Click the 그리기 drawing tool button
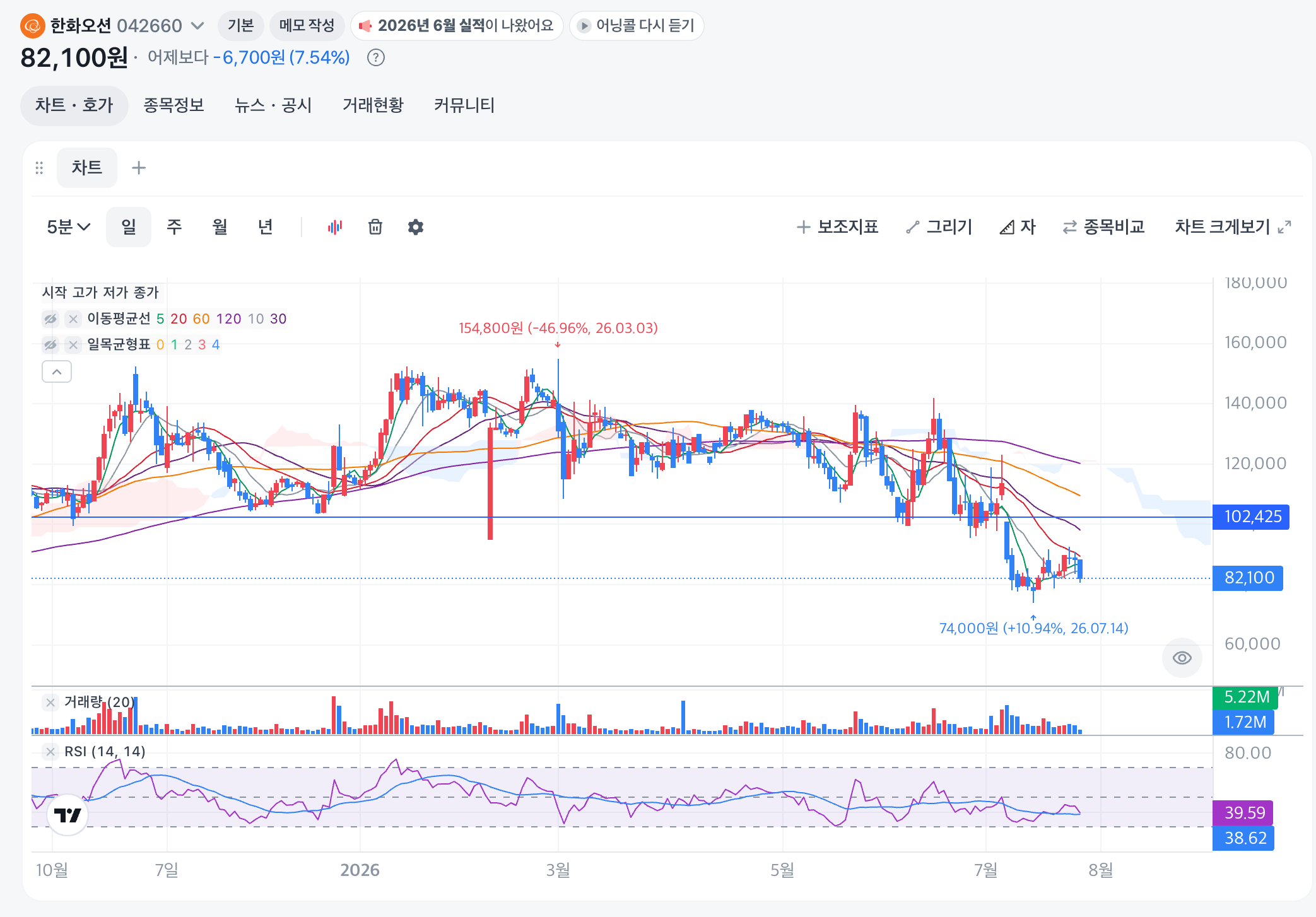The image size is (1316, 917). [x=939, y=227]
